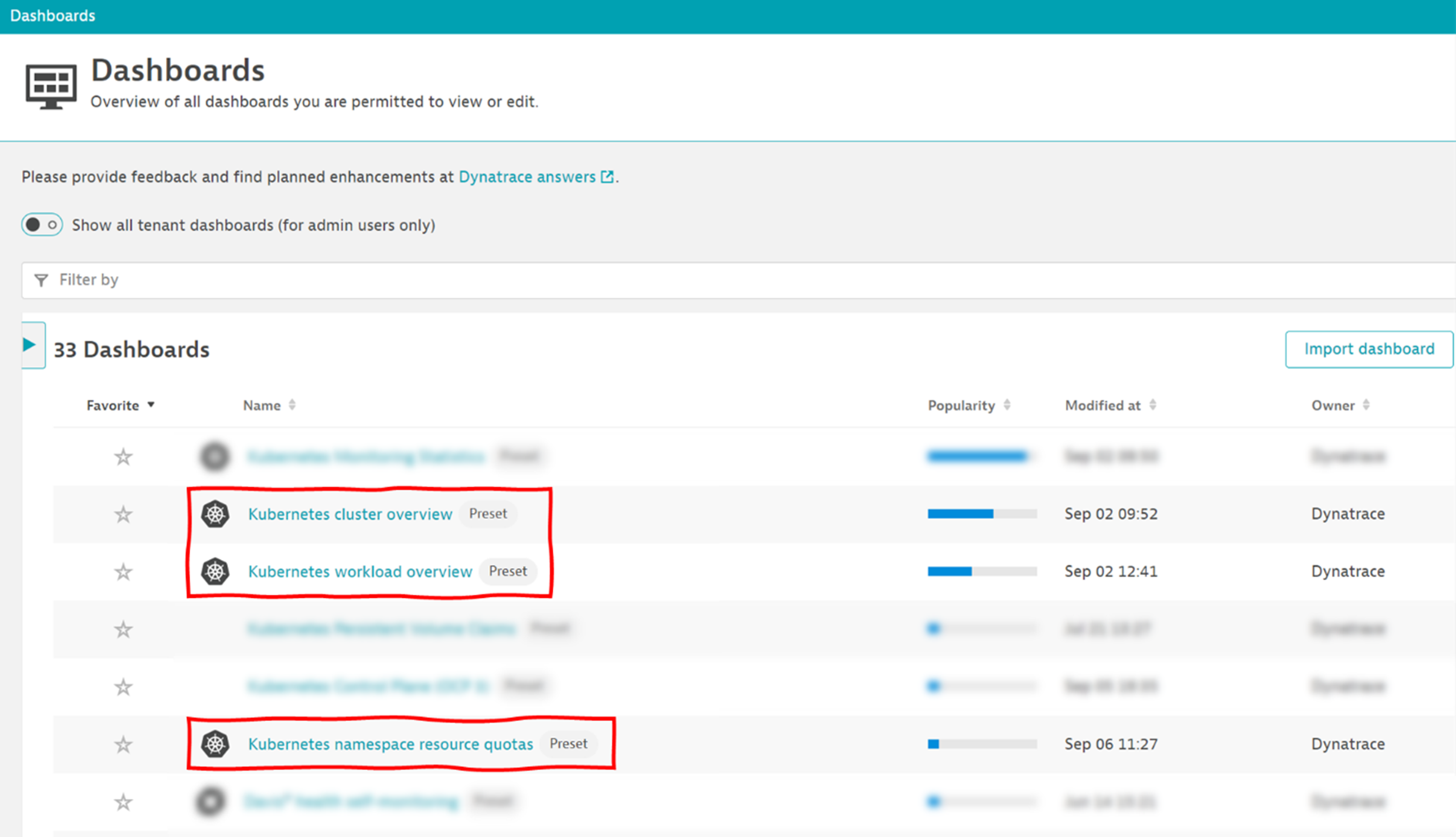Click the Kubernetes icon beside Kubernetes cluster overview
This screenshot has width=1456, height=837.
click(x=214, y=514)
